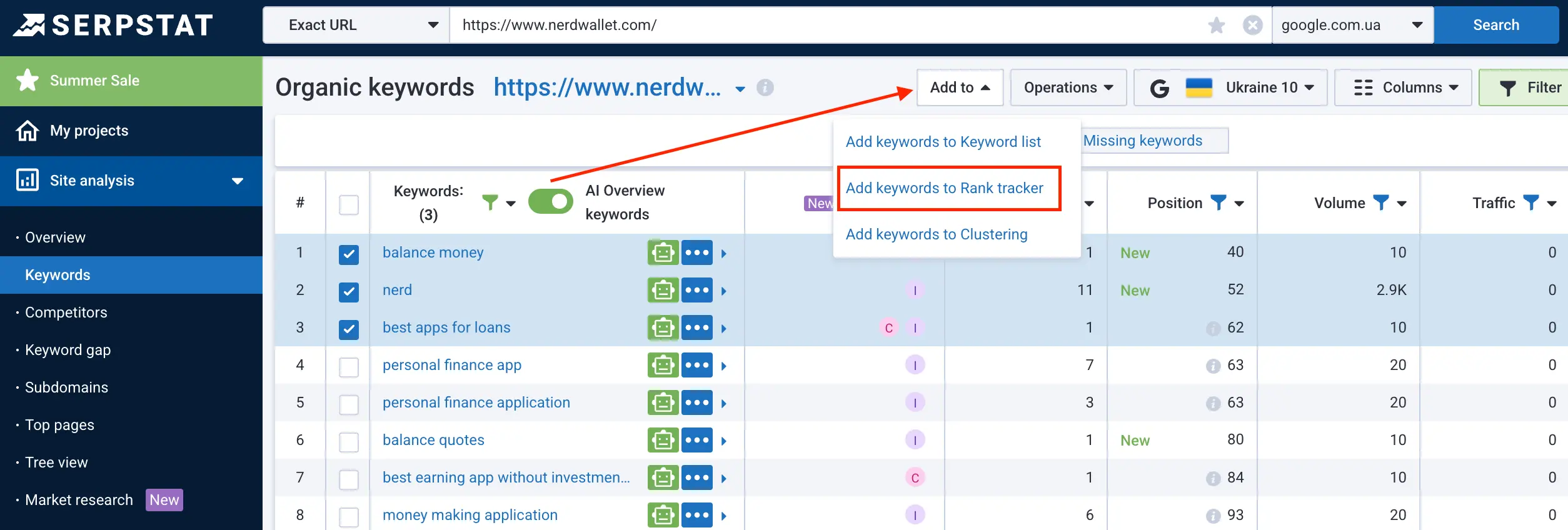Open Top pages in the sidebar
Screen dimensions: 1568x530
pyautogui.click(x=59, y=425)
